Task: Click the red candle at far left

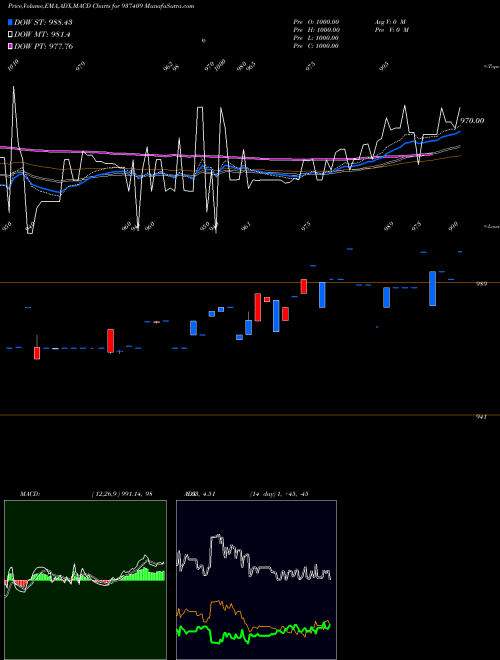Action: [x=37, y=353]
